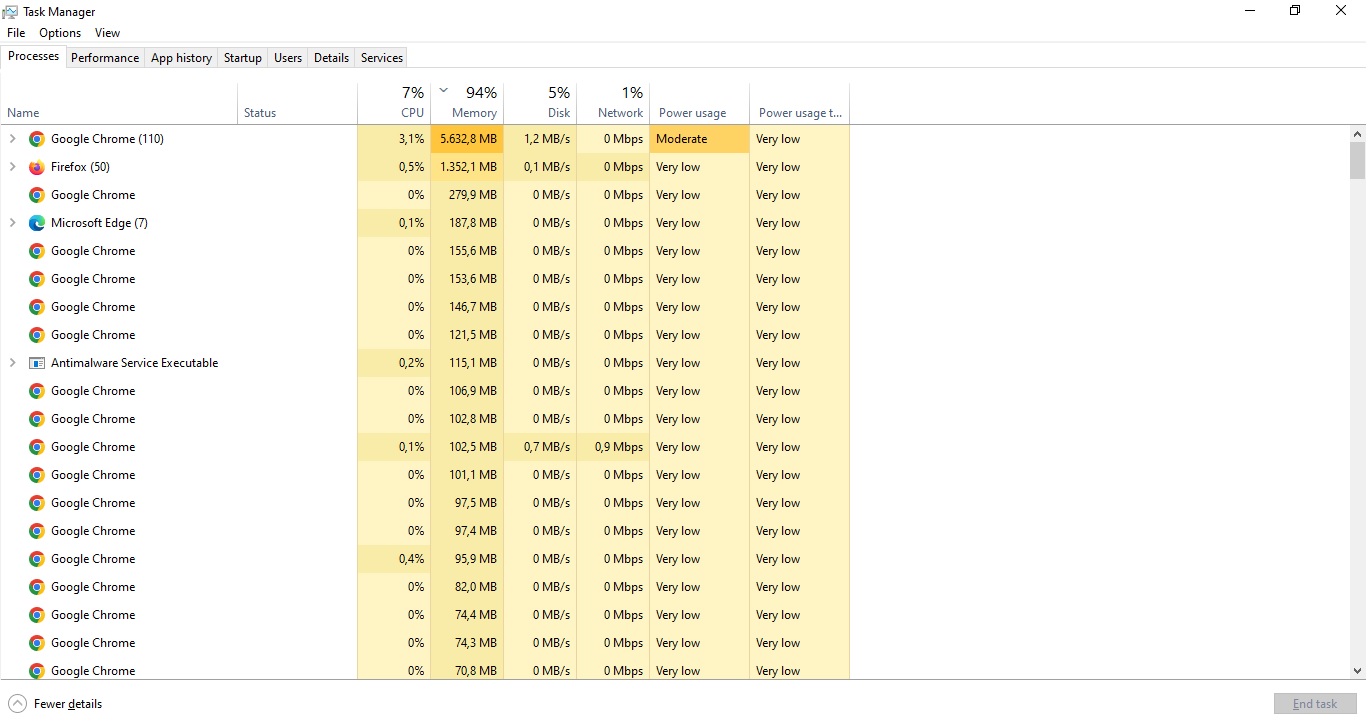This screenshot has height=728, width=1368.
Task: Click the Microsoft Edge browser icon
Action: [36, 223]
